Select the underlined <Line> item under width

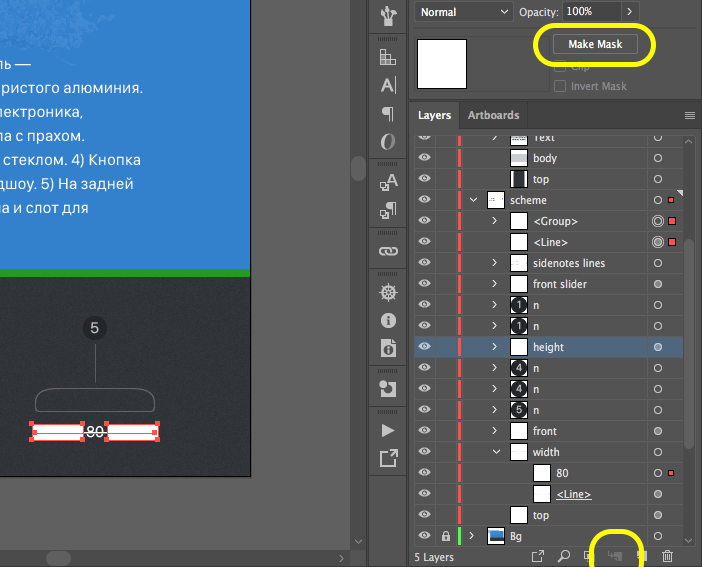coord(573,494)
